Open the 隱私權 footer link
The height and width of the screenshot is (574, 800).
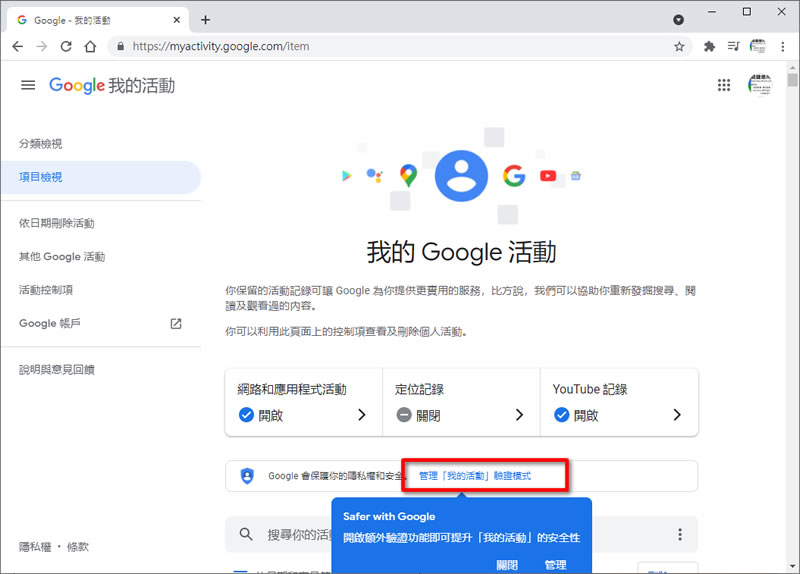[x=35, y=547]
